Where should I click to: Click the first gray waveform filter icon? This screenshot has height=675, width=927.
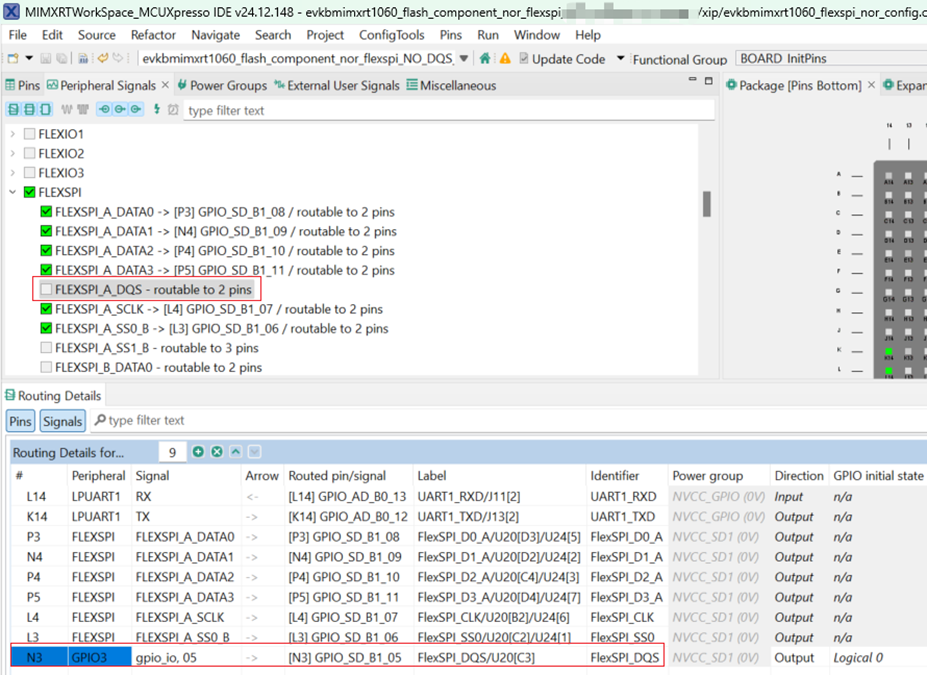tap(67, 109)
